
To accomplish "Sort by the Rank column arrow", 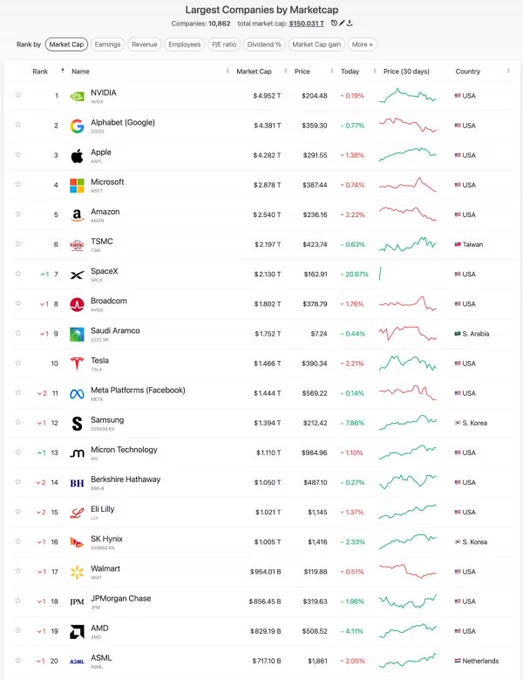I will pyautogui.click(x=62, y=71).
